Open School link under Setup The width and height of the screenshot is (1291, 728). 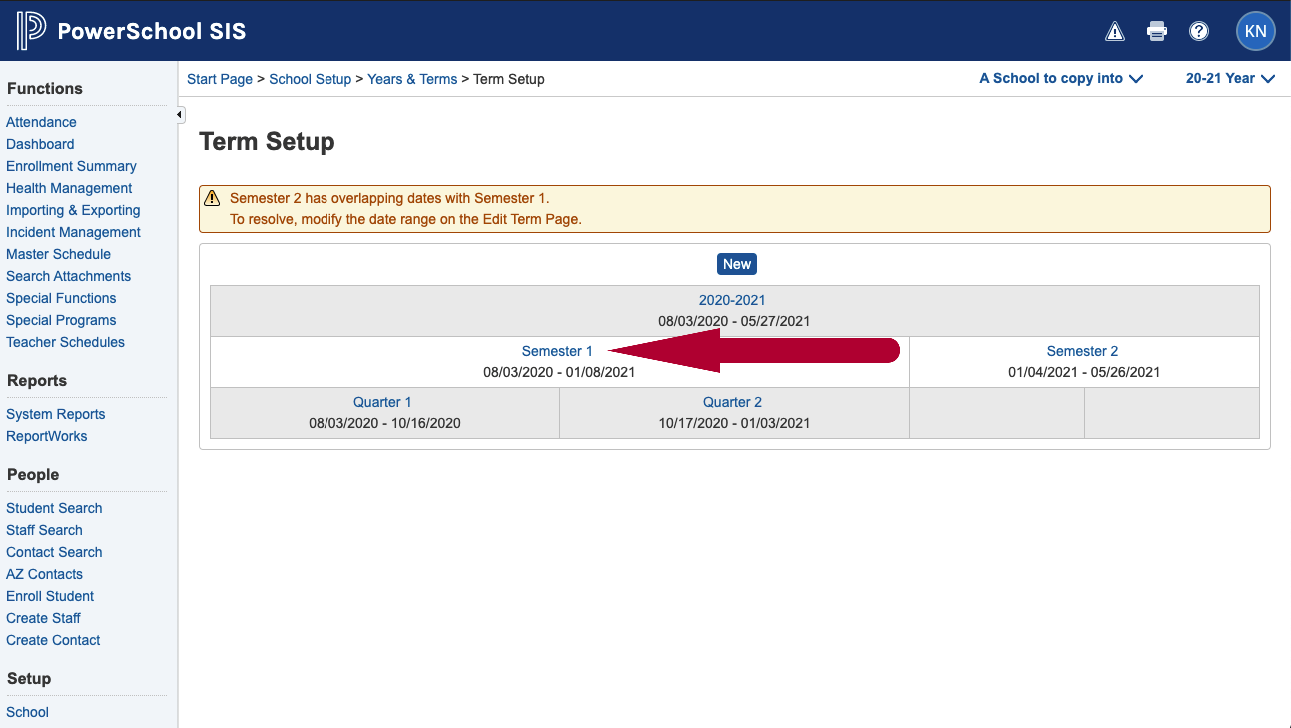27,712
